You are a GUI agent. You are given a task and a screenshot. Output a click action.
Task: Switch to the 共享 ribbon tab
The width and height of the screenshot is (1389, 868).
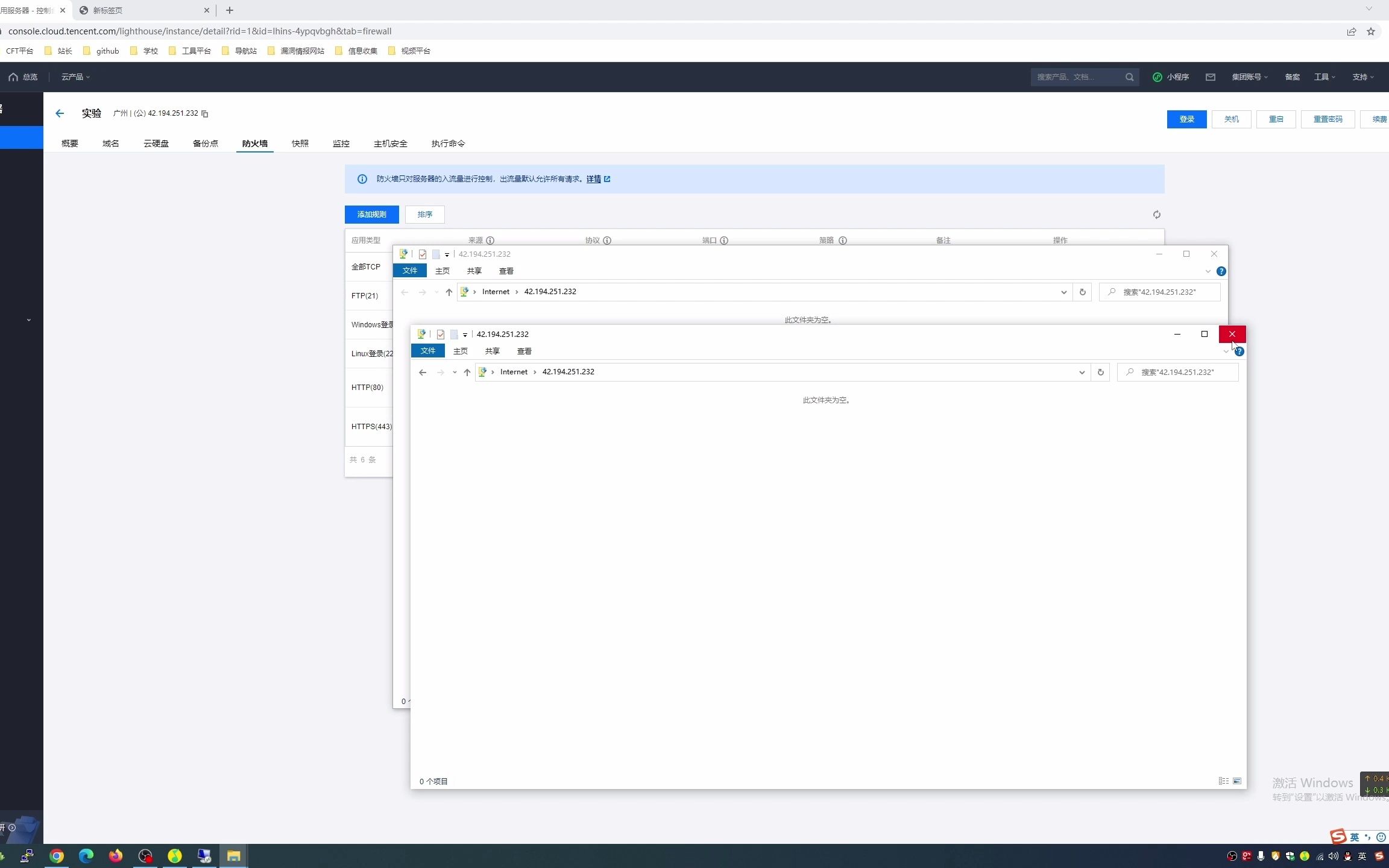492,351
